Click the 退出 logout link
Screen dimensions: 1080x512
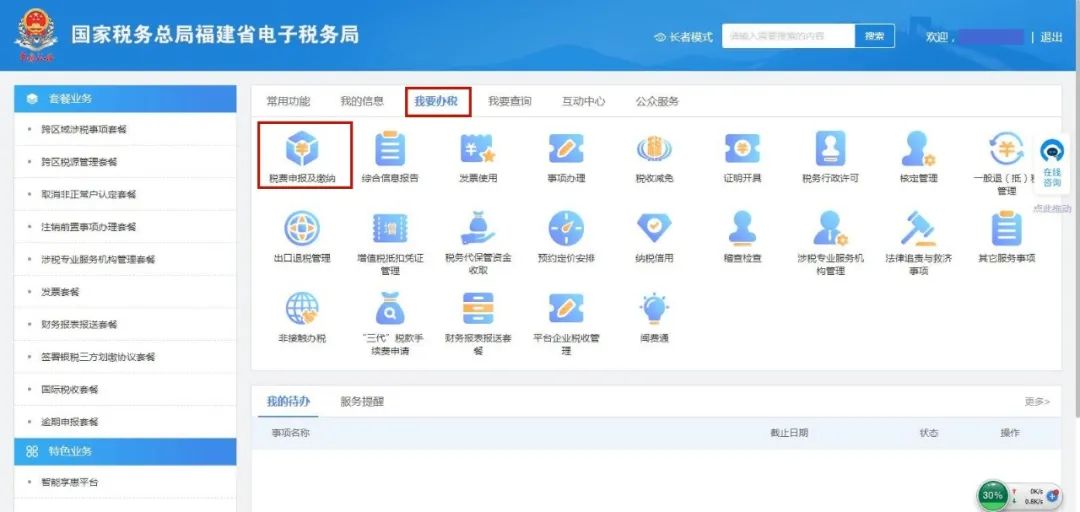coord(1051,37)
